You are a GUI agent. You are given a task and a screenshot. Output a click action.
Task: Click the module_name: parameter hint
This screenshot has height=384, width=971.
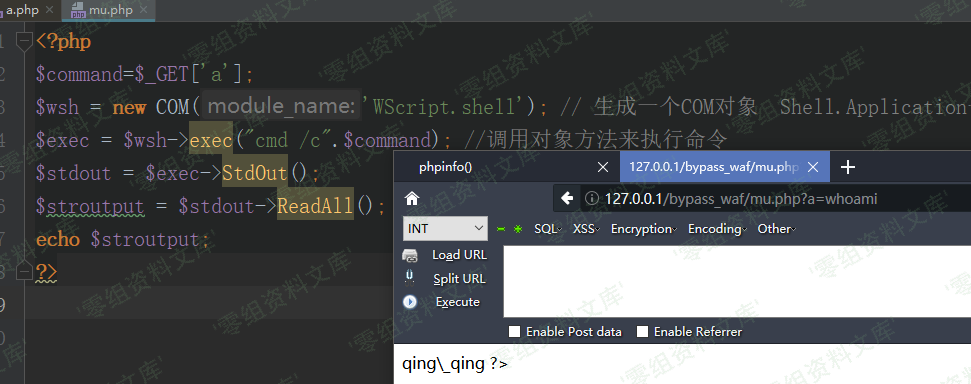[x=281, y=107]
